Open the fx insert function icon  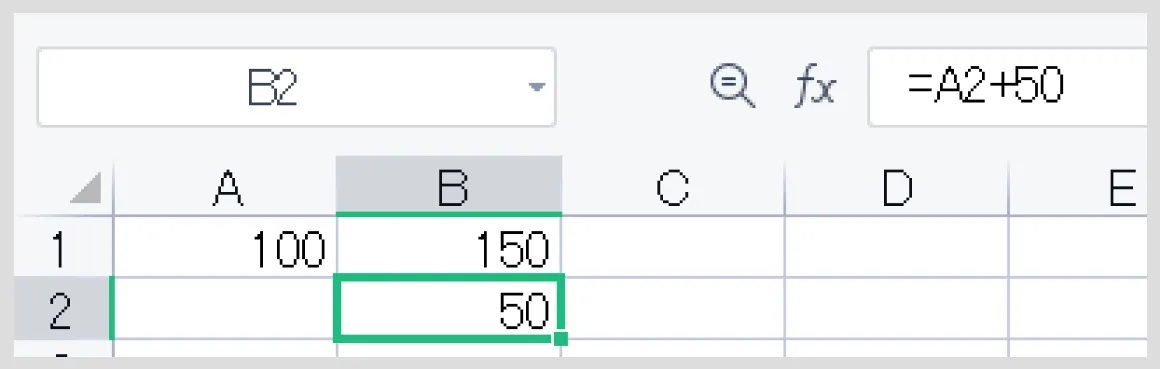click(815, 89)
